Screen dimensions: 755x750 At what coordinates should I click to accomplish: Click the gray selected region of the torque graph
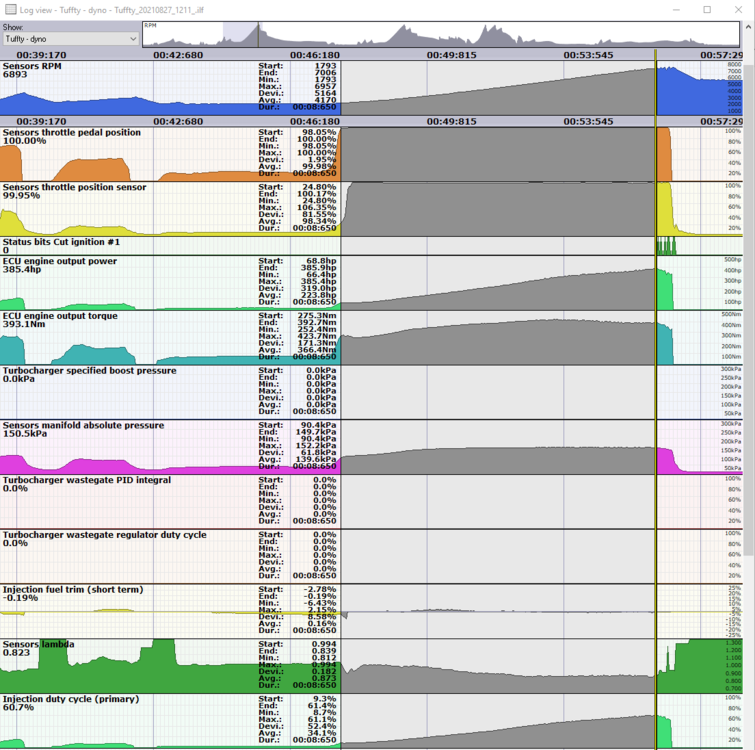click(x=498, y=344)
